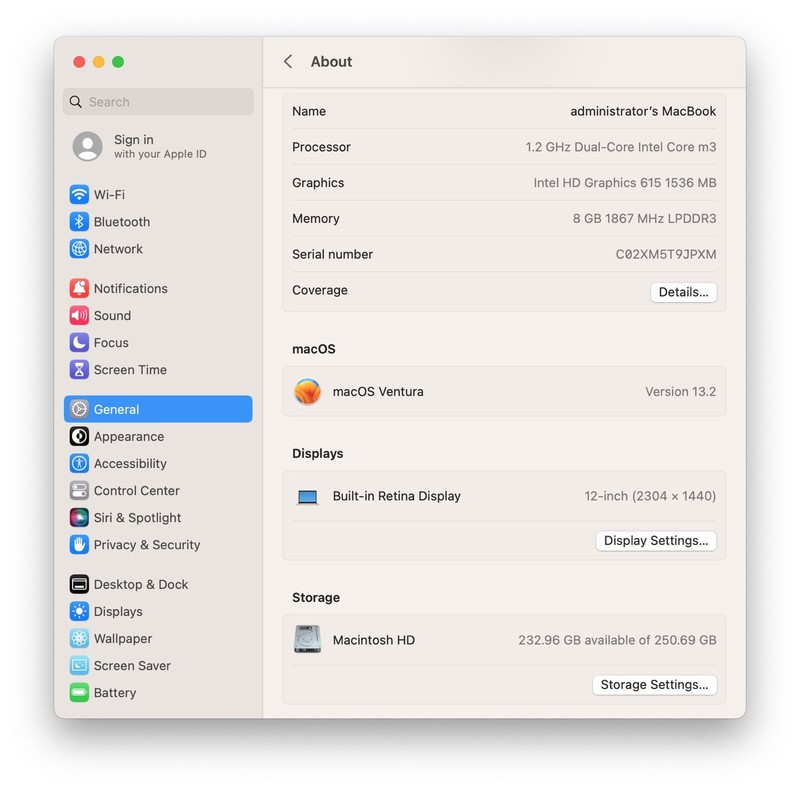Go back using the chevron arrow
The image size is (800, 790).
click(x=288, y=62)
